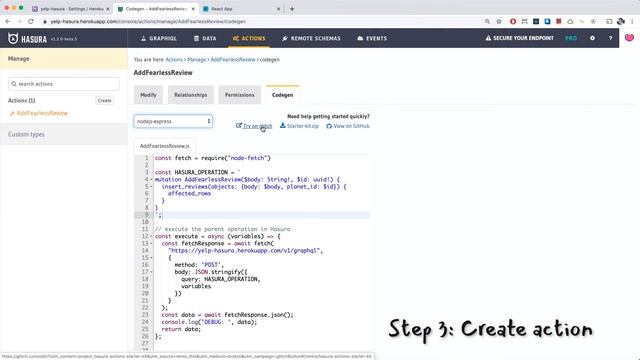Switch to the Modify tab
The height and width of the screenshot is (360, 640).
coord(148,95)
